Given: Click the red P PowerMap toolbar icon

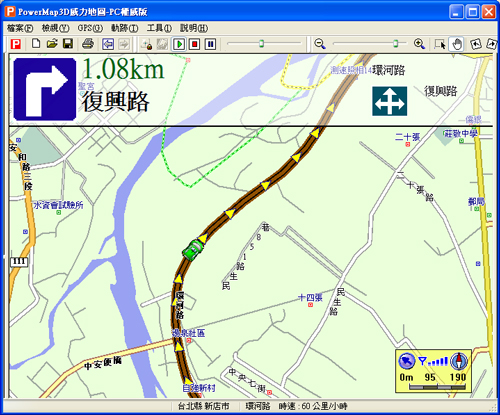Looking at the screenshot, I should (16, 44).
